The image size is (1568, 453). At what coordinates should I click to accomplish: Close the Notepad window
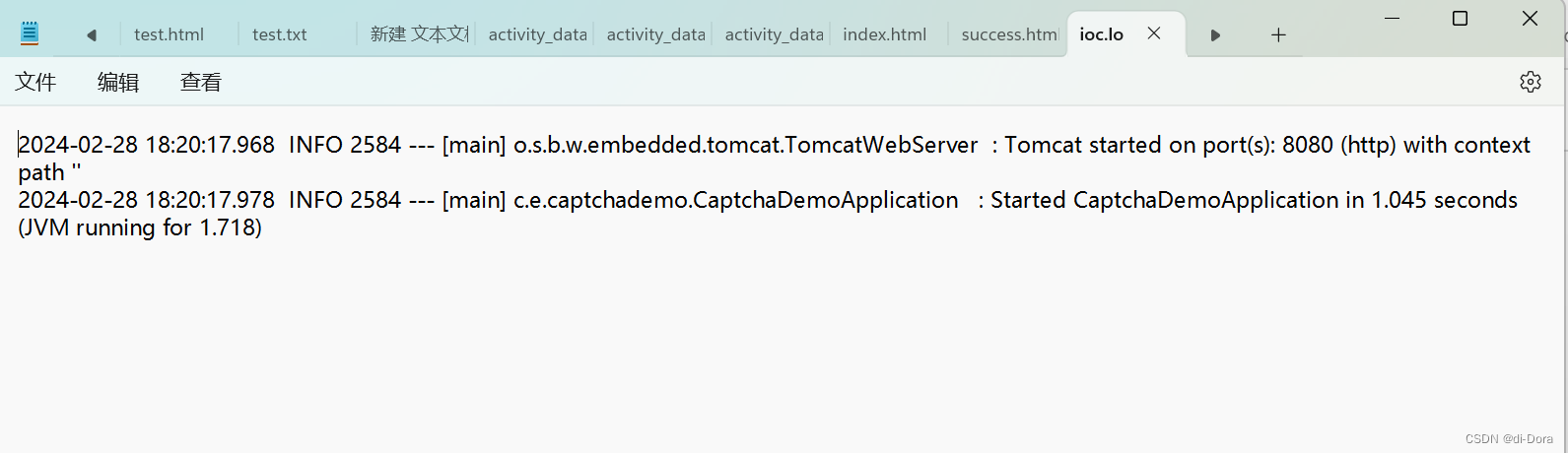pos(1530,18)
